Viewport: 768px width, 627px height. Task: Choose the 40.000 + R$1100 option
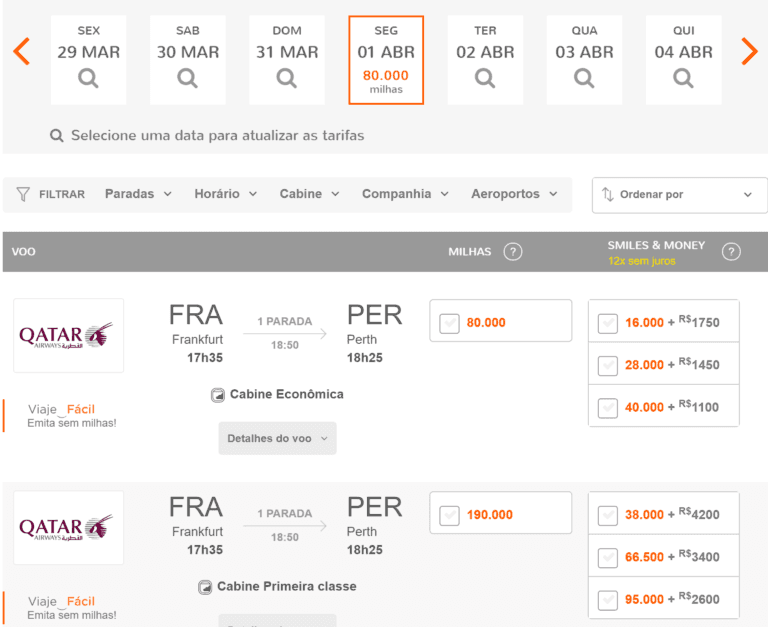tap(608, 407)
